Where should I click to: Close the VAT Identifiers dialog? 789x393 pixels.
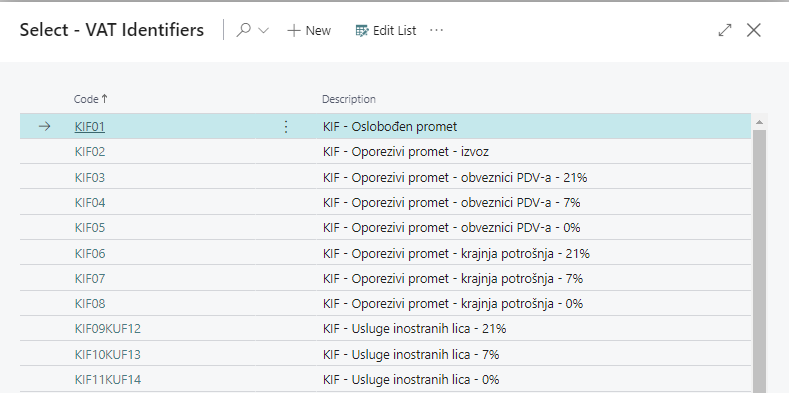[x=753, y=30]
